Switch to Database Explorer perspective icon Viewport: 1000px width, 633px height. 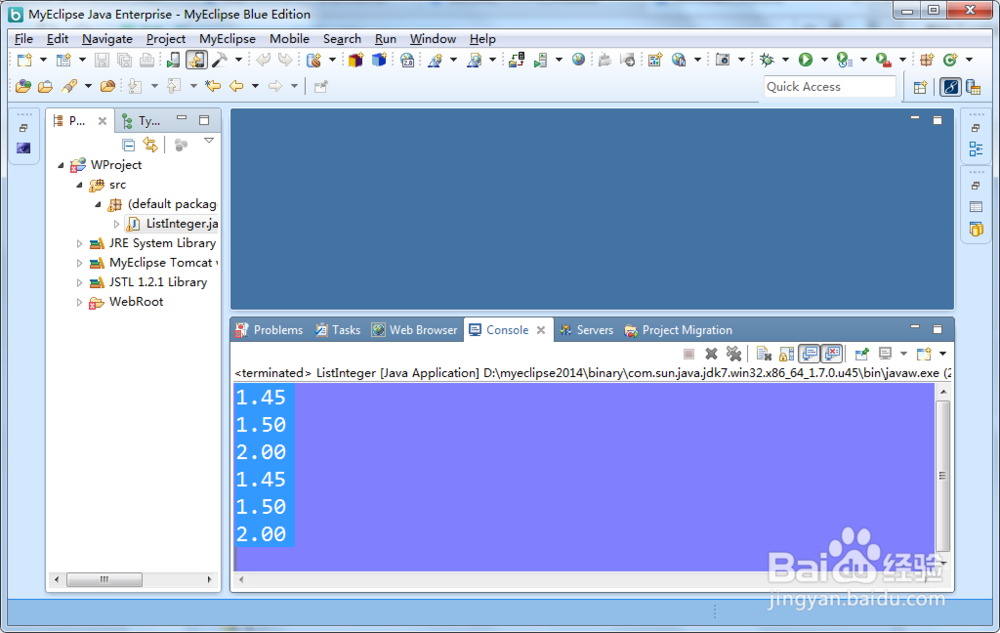pos(973,87)
